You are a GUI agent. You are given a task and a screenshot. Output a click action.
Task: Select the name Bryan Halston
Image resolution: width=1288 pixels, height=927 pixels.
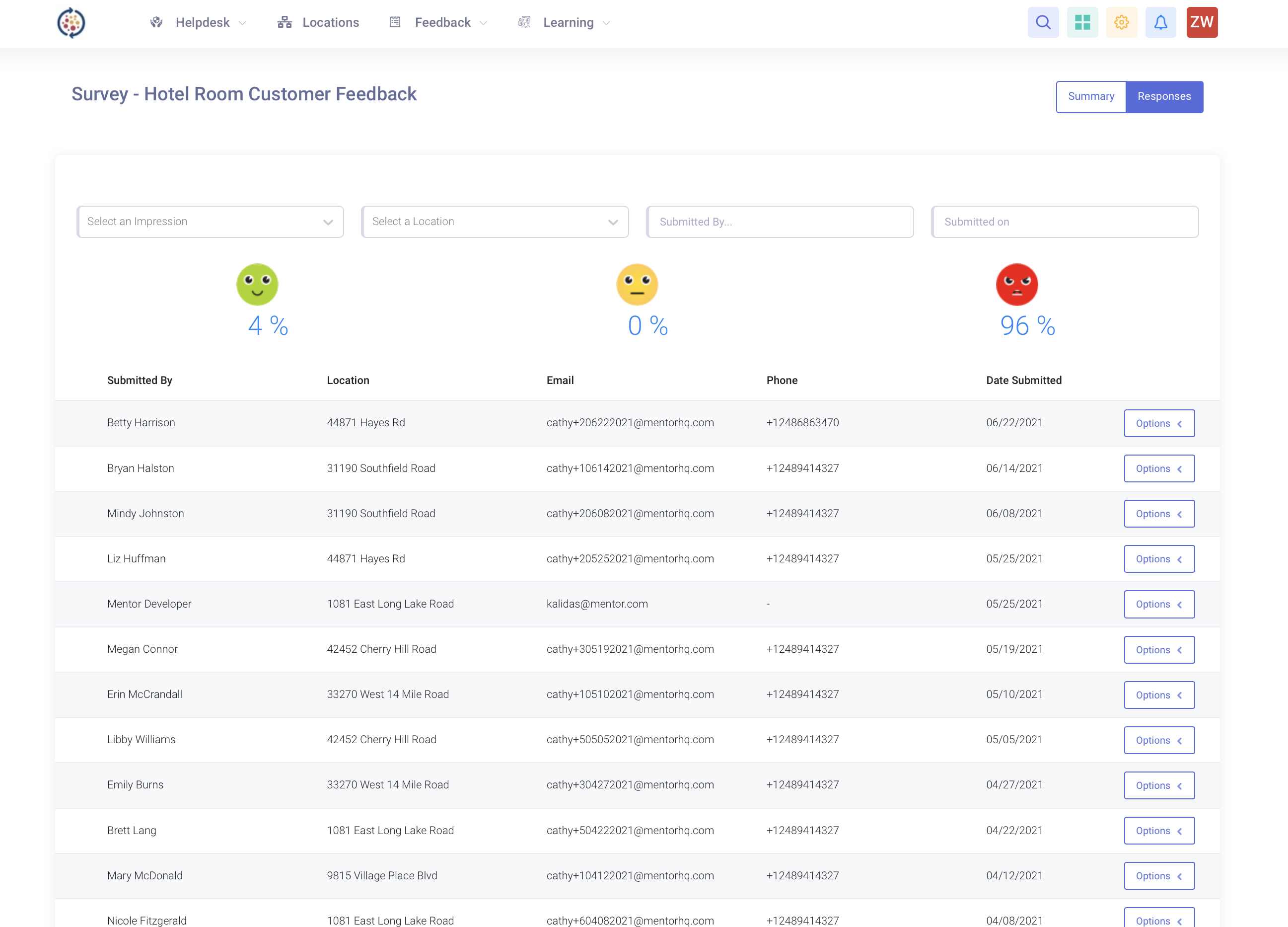(x=141, y=468)
